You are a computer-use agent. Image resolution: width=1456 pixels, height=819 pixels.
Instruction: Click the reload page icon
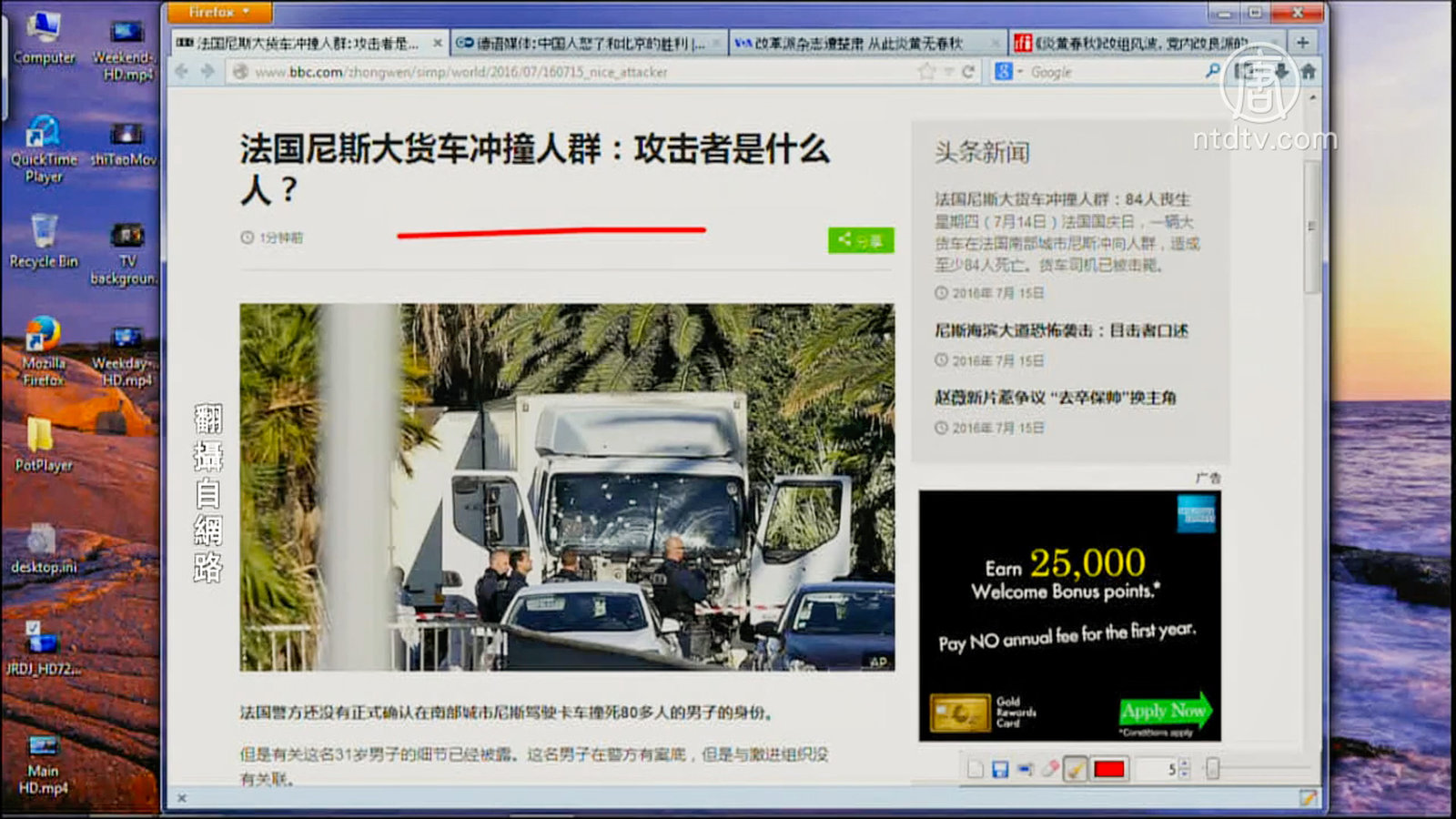[x=968, y=72]
